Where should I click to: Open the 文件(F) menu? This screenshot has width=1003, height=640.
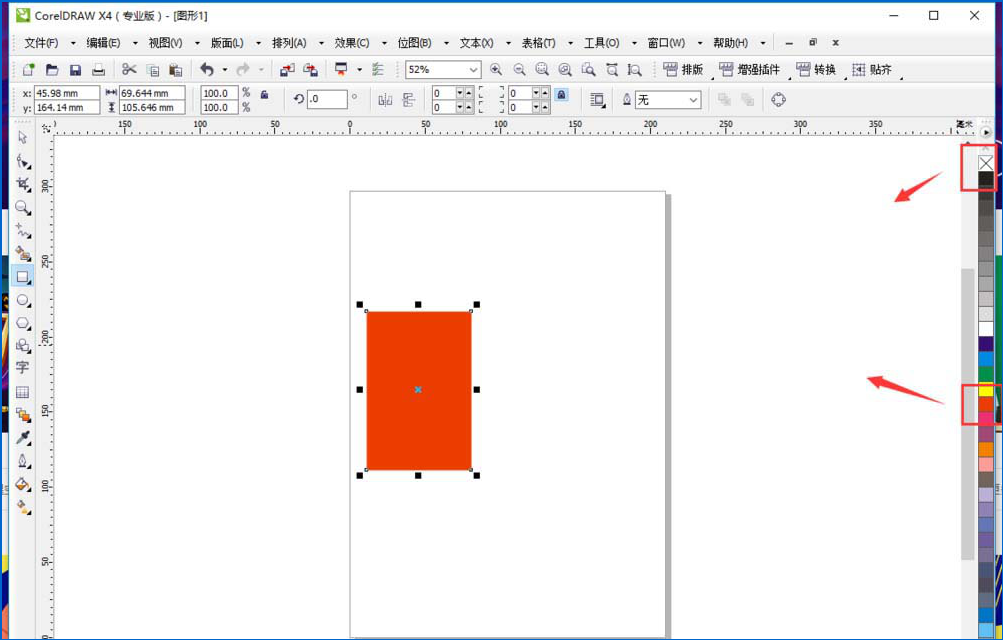point(41,43)
